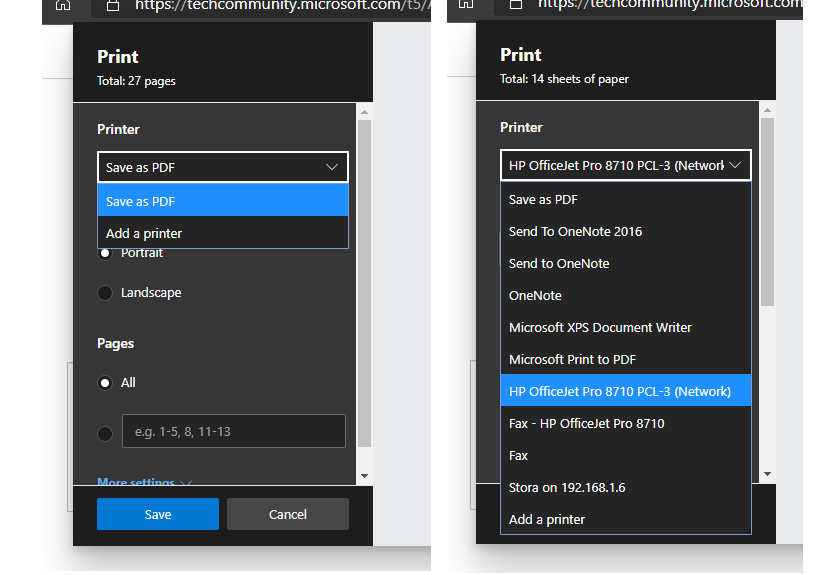Choose Microsoft Print to PDF
The image size is (814, 575).
click(x=626, y=359)
